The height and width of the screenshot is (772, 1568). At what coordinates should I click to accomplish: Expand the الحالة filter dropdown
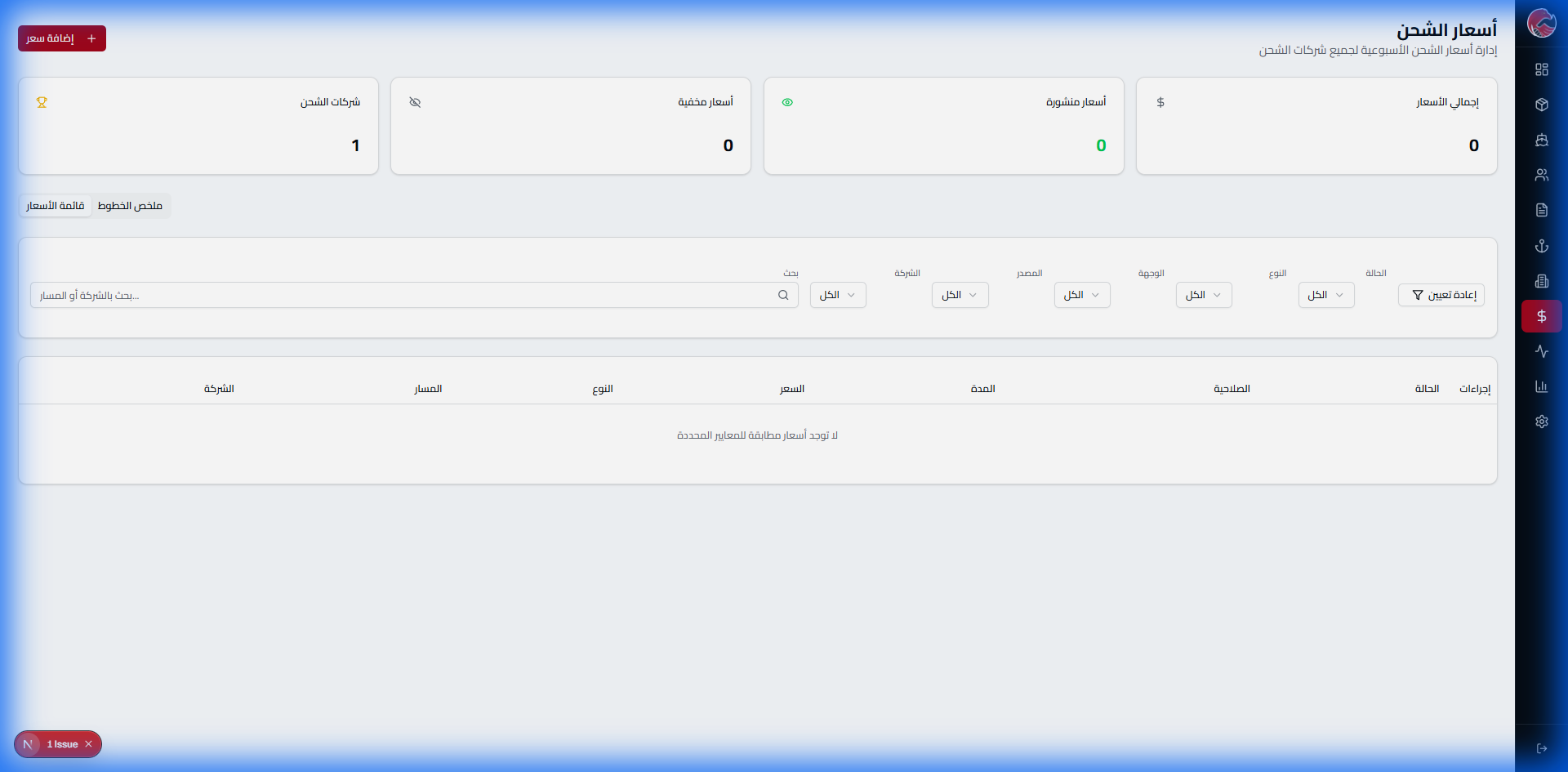[x=1325, y=295]
